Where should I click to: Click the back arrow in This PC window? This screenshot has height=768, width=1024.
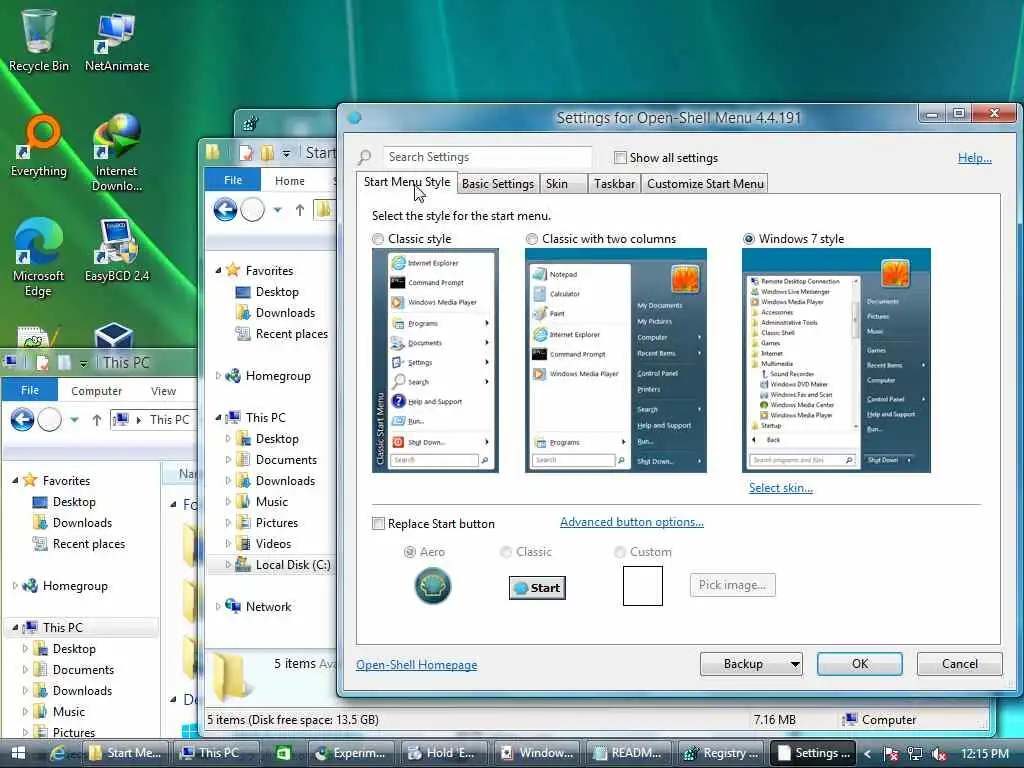point(22,419)
